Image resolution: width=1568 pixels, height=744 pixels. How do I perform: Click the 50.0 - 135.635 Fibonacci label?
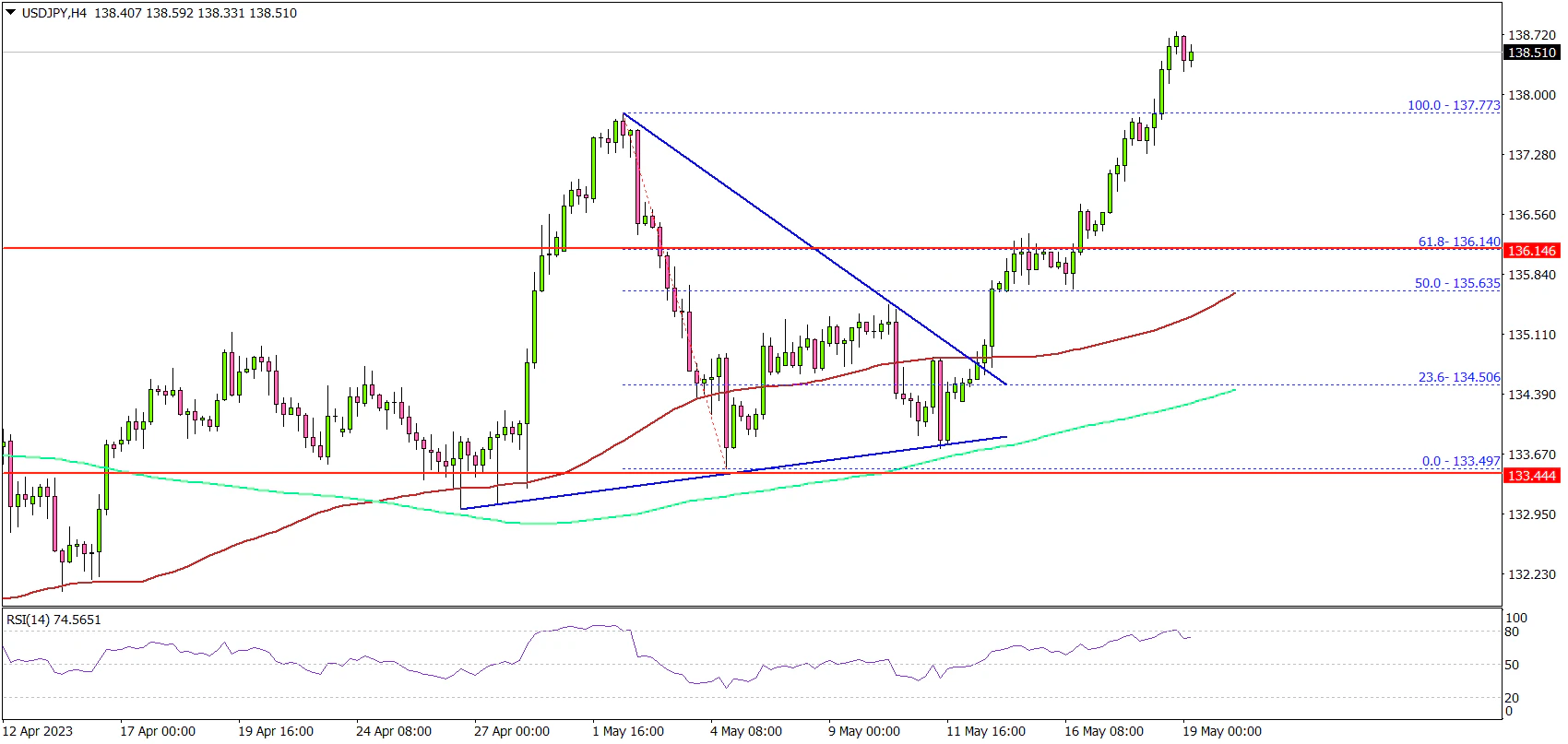coord(1456,283)
